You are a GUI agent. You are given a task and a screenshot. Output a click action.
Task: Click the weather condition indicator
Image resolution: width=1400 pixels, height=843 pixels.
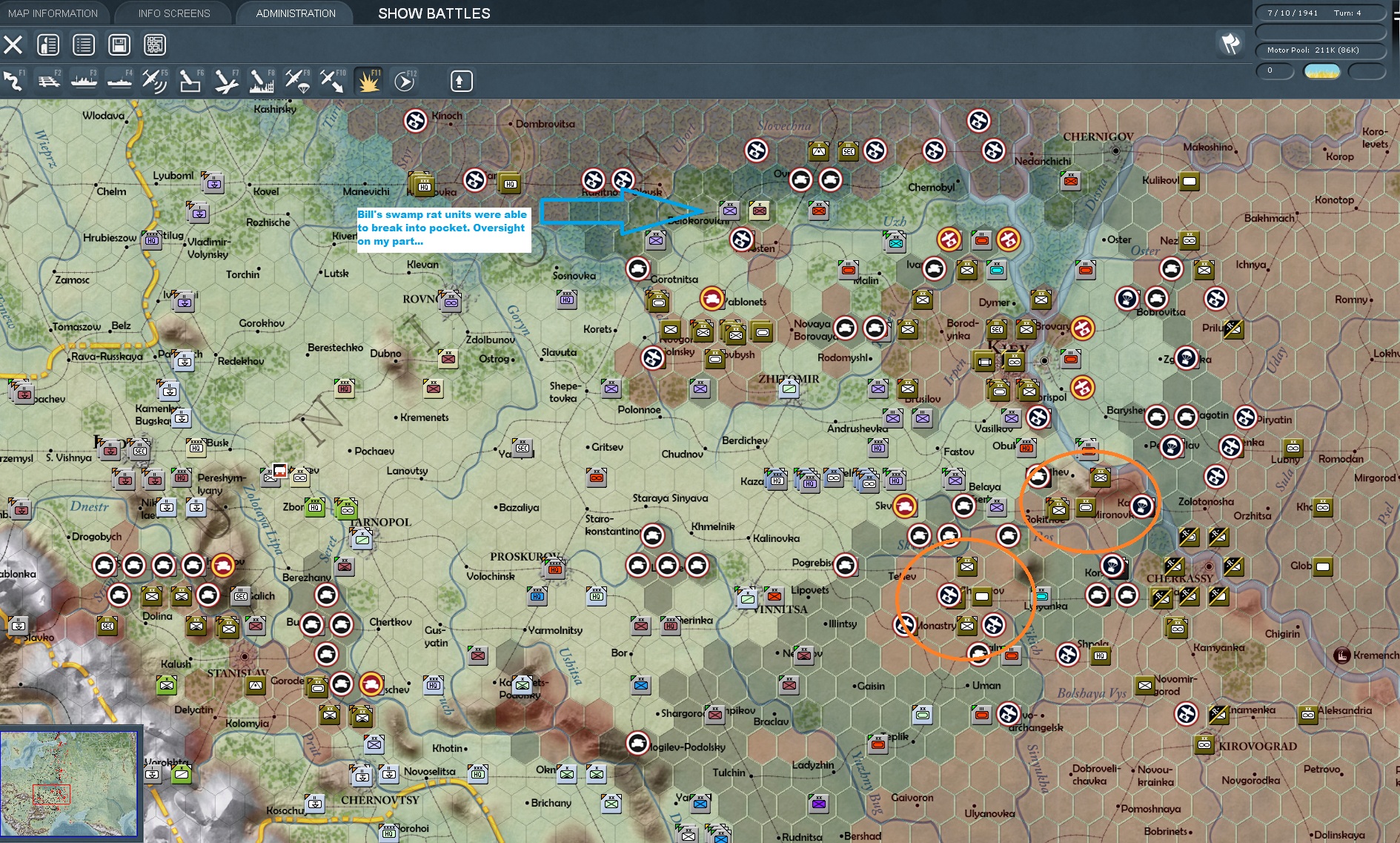(1321, 71)
